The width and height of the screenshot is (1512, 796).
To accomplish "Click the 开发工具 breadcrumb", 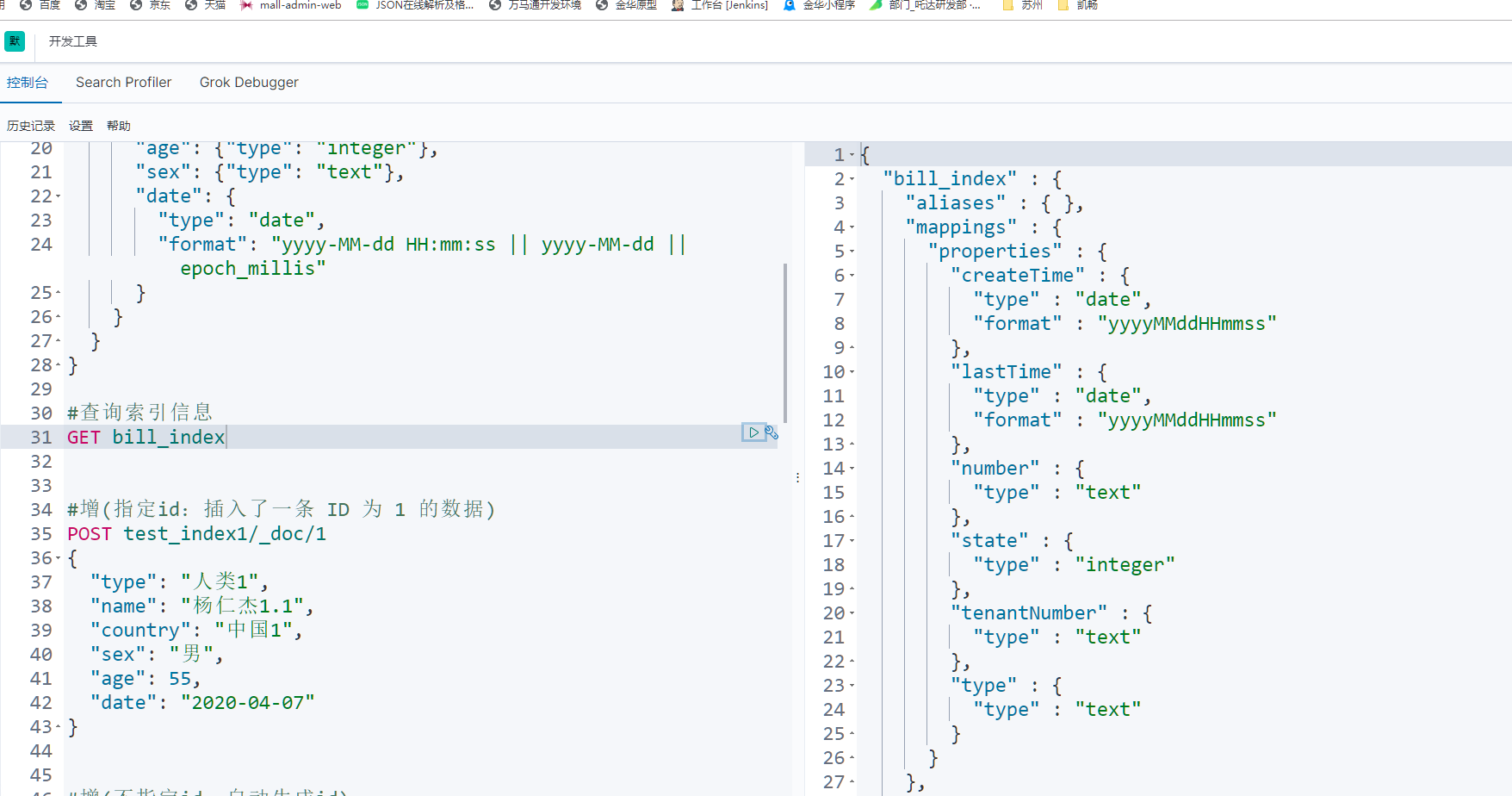I will 73,41.
